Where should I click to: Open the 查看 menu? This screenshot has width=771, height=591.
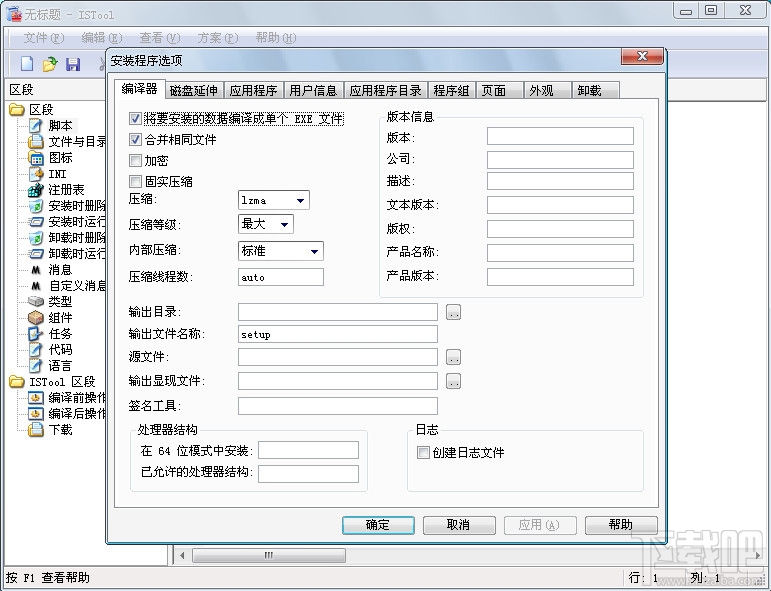click(159, 37)
